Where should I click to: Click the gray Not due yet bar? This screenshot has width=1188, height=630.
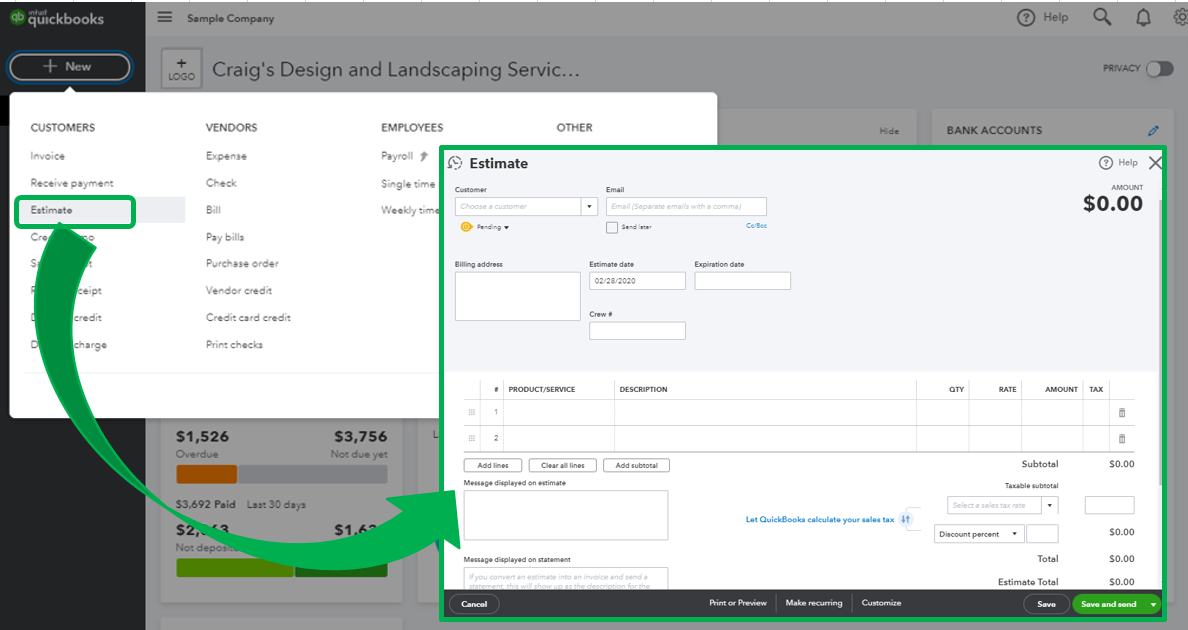(313, 474)
